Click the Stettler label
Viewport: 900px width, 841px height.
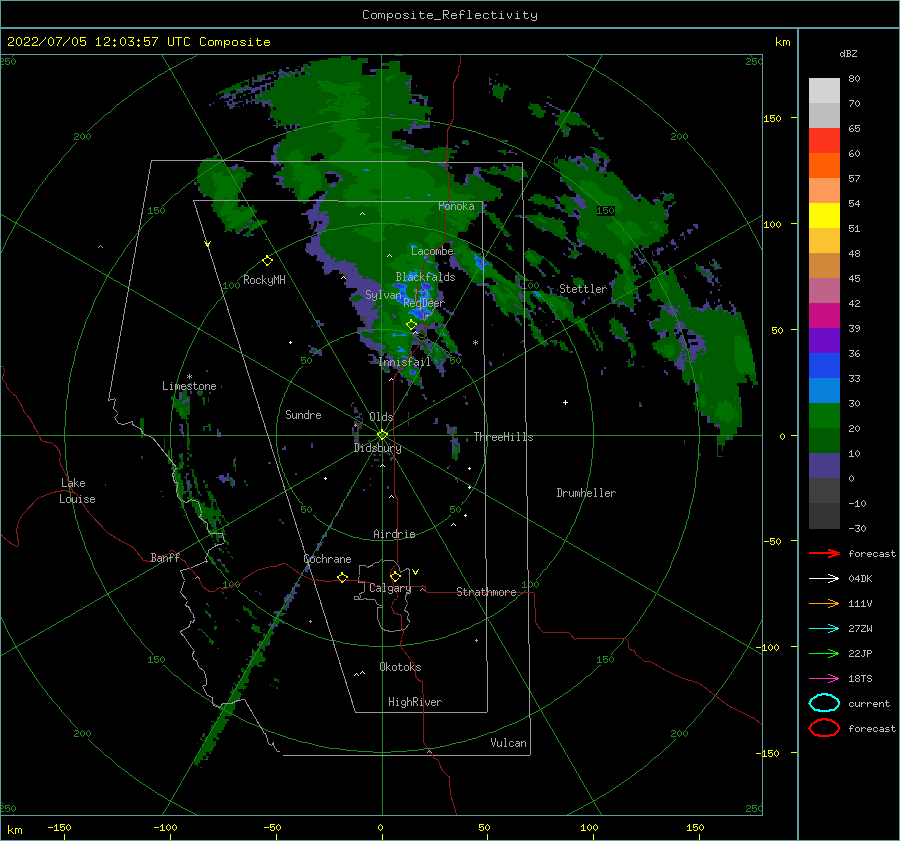pyautogui.click(x=583, y=289)
